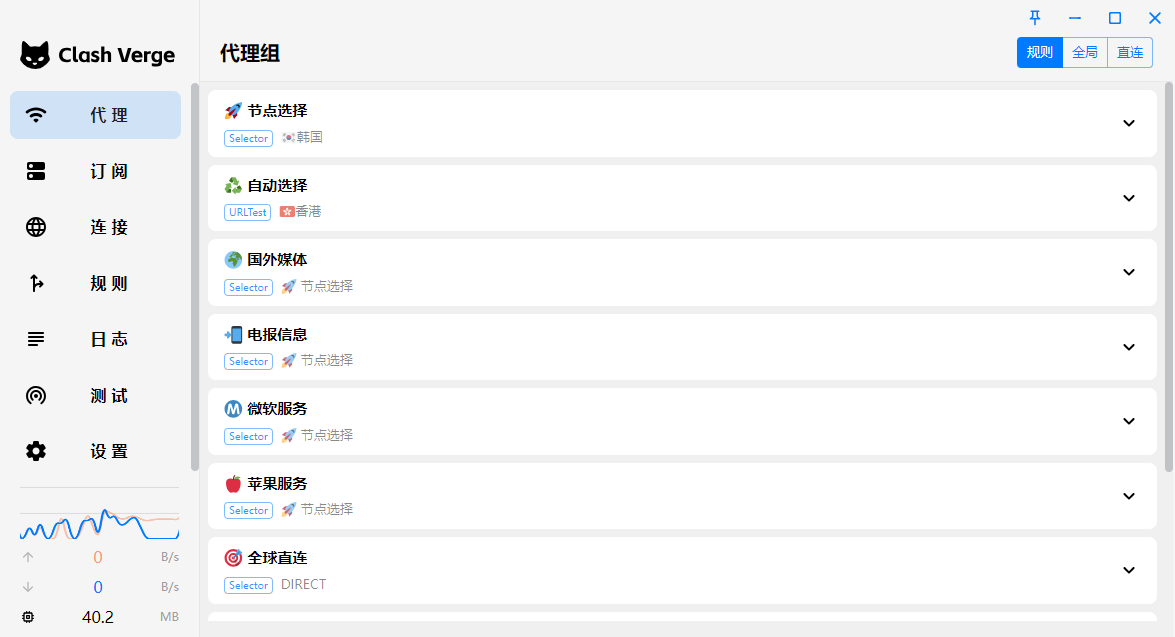Click the radar icon for 测试
Viewport: 1175px width, 637px height.
(36, 395)
